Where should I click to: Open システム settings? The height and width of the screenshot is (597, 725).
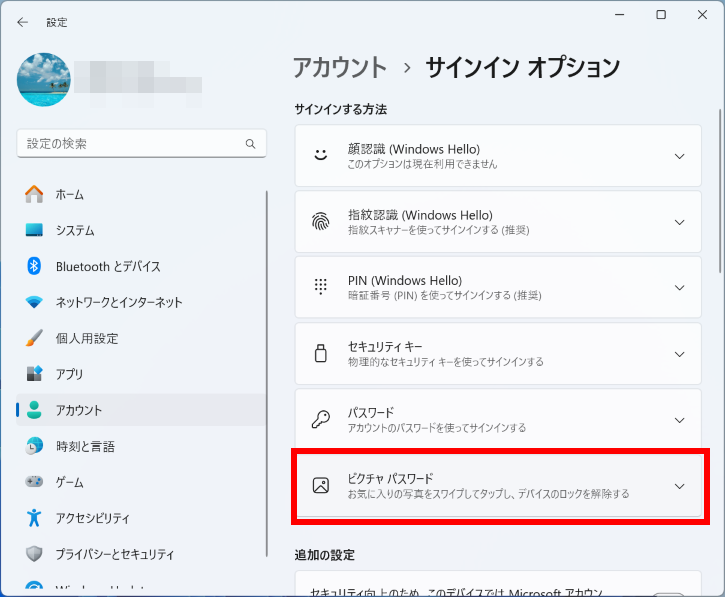(141, 230)
